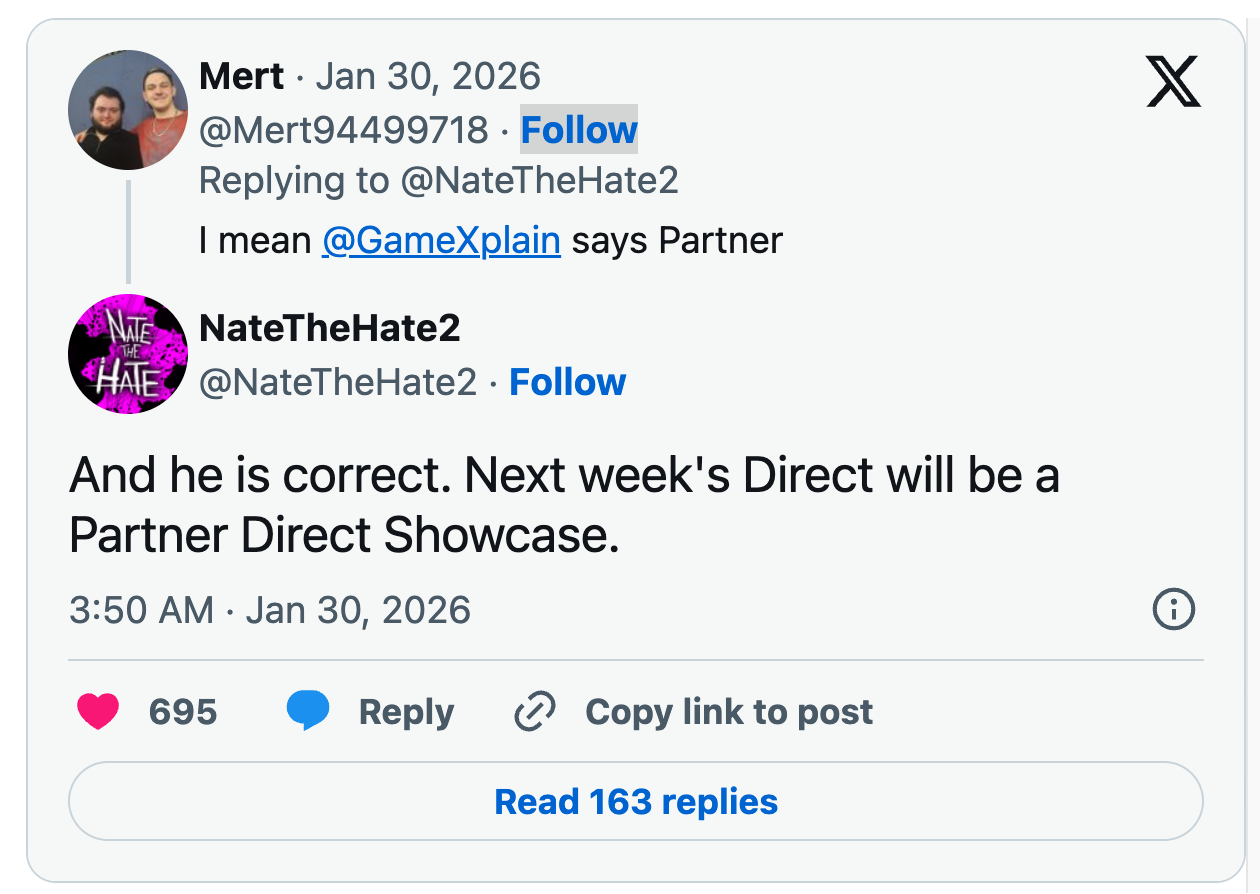Follow the Mert account
The height and width of the screenshot is (894, 1260).
coord(579,130)
